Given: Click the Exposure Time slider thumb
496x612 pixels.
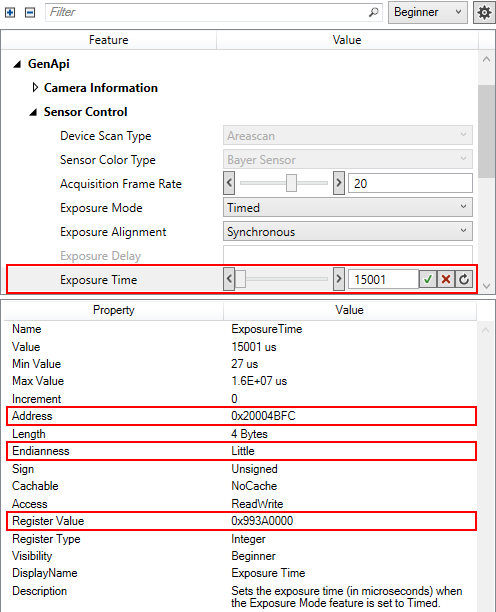Looking at the screenshot, I should [x=240, y=279].
